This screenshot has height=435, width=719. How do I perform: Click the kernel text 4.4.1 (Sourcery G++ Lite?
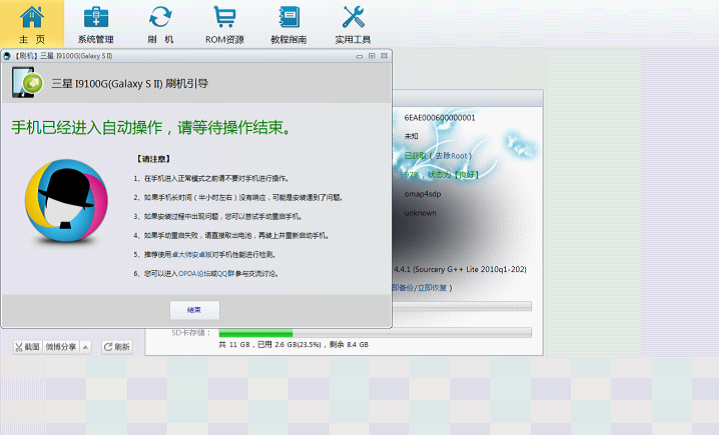pyautogui.click(x=460, y=269)
